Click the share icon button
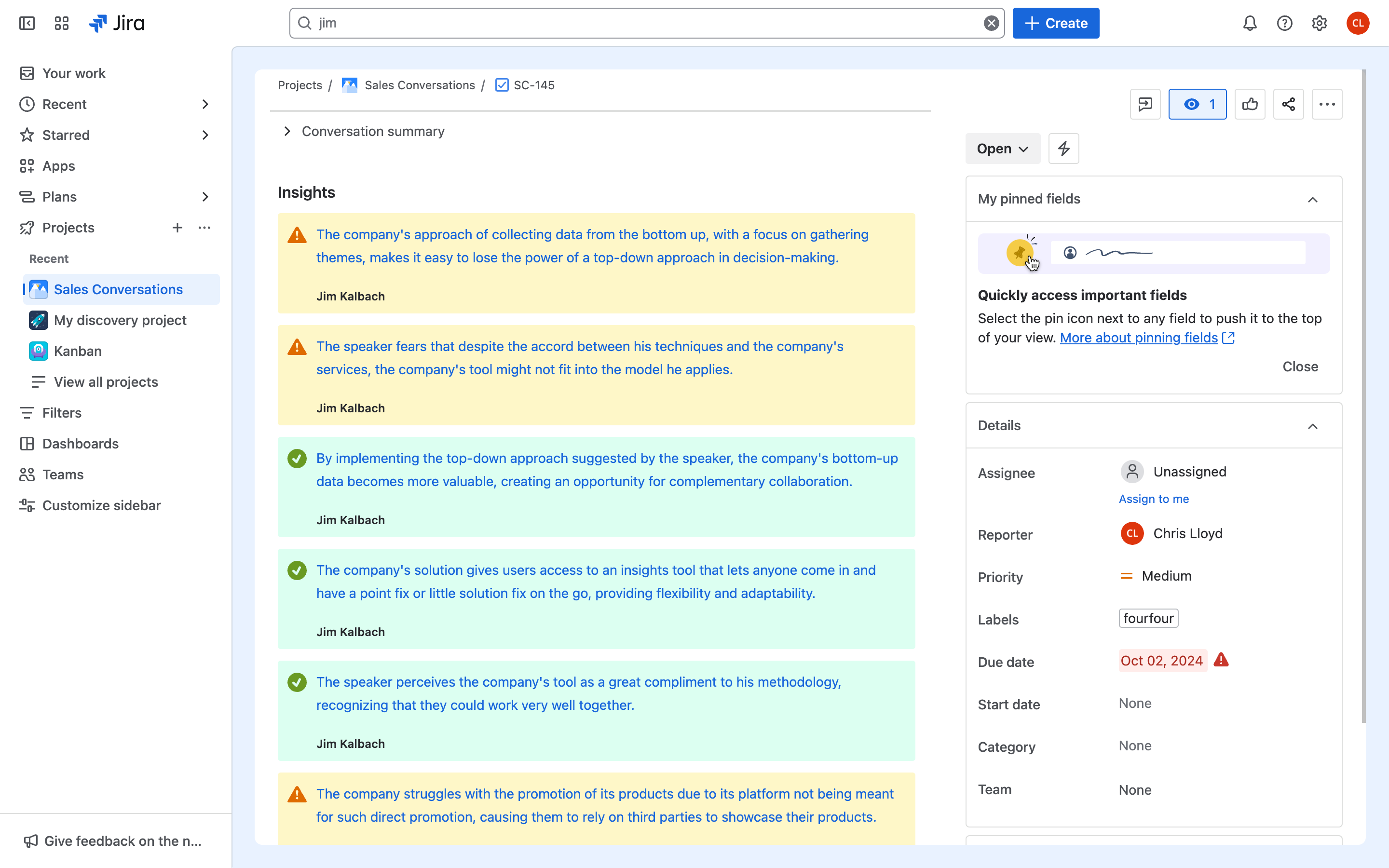The image size is (1389, 868). 1288,104
